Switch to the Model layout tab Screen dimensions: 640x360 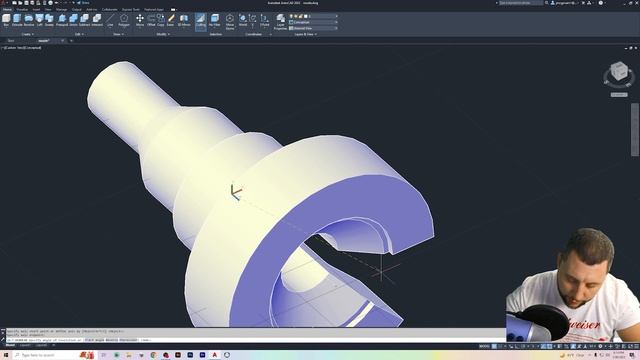[x=10, y=345]
